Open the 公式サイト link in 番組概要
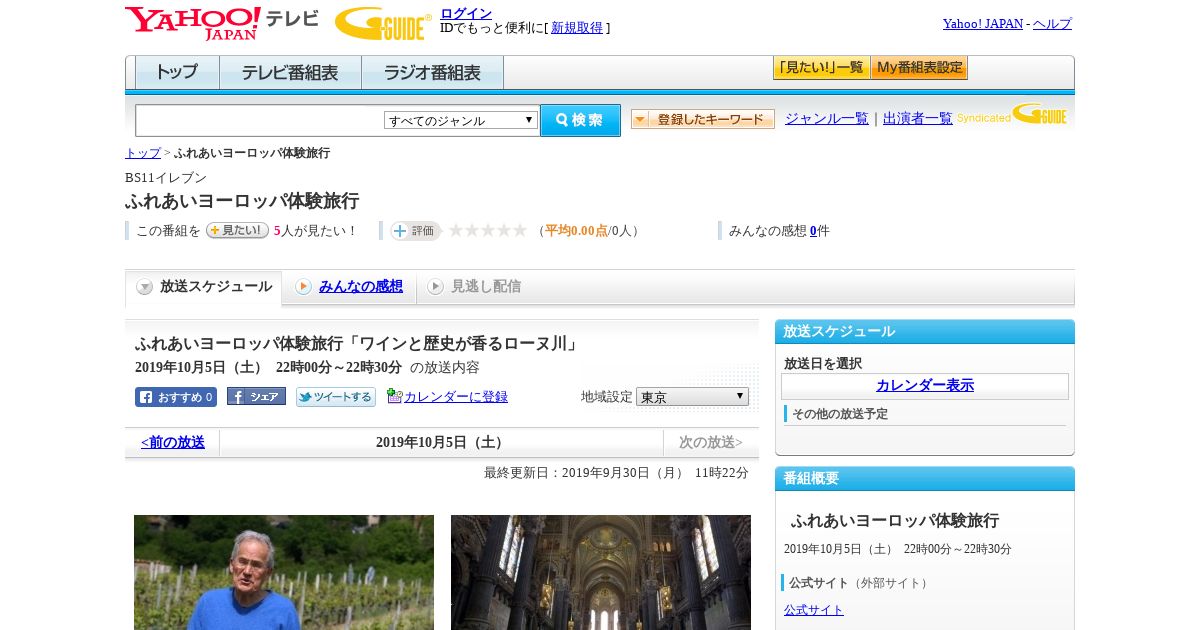 pos(814,610)
